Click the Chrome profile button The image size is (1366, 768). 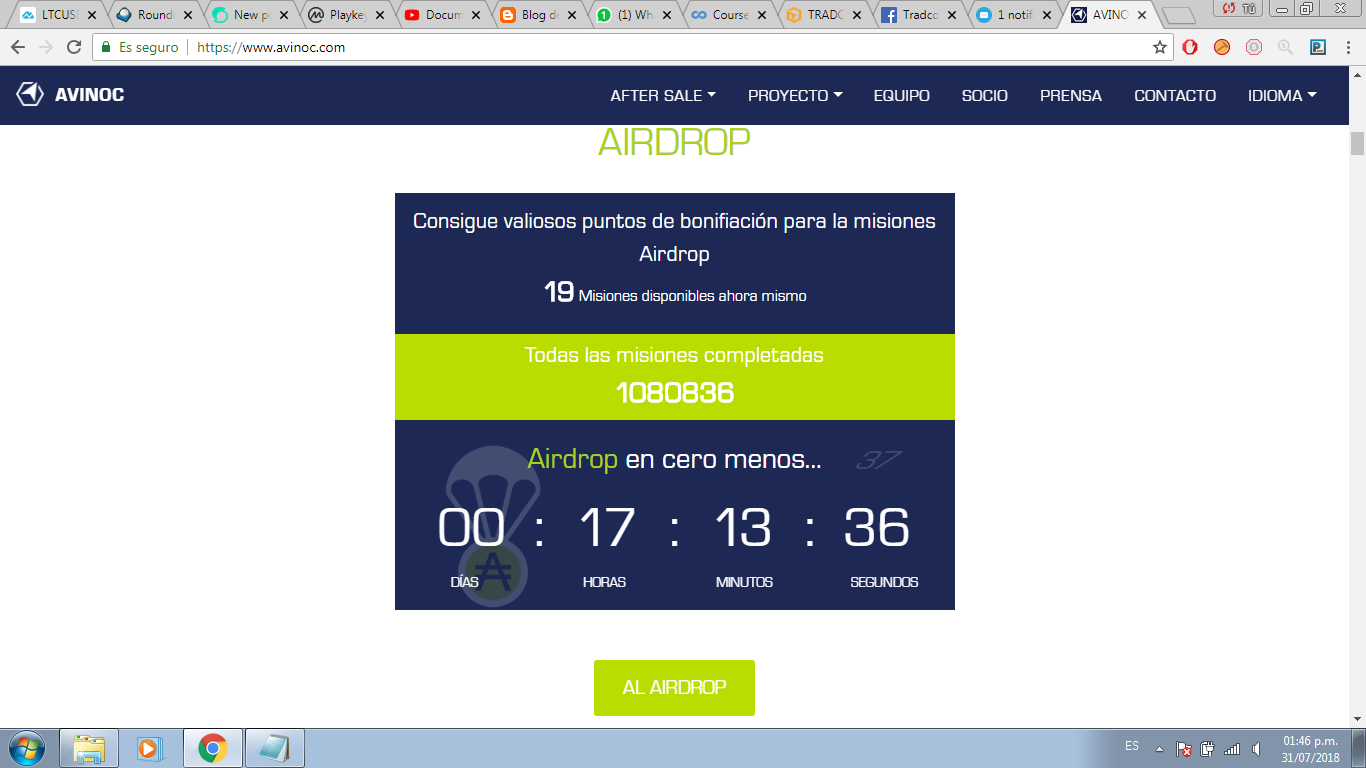point(1242,9)
